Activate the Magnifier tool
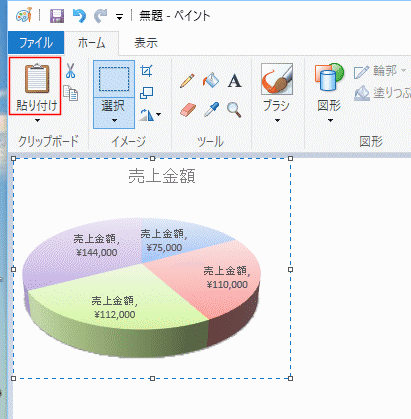Image resolution: width=411 pixels, height=419 pixels. tap(234, 110)
